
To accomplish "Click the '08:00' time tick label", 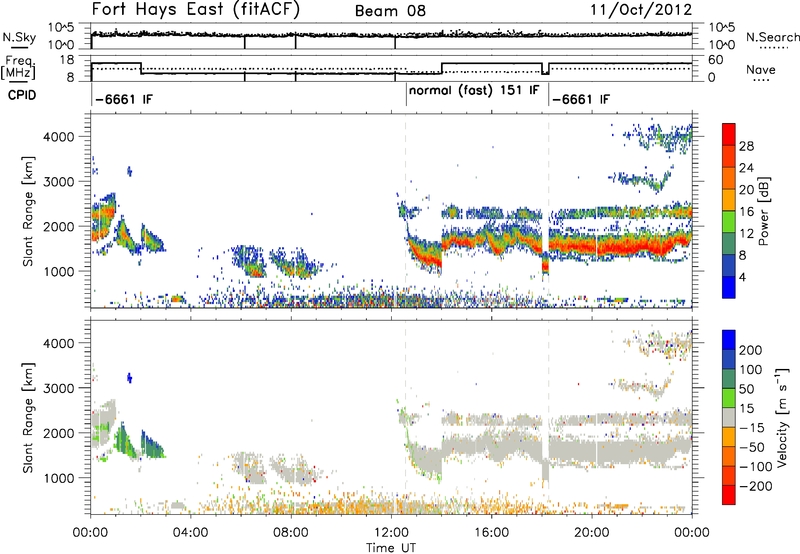I will (291, 533).
